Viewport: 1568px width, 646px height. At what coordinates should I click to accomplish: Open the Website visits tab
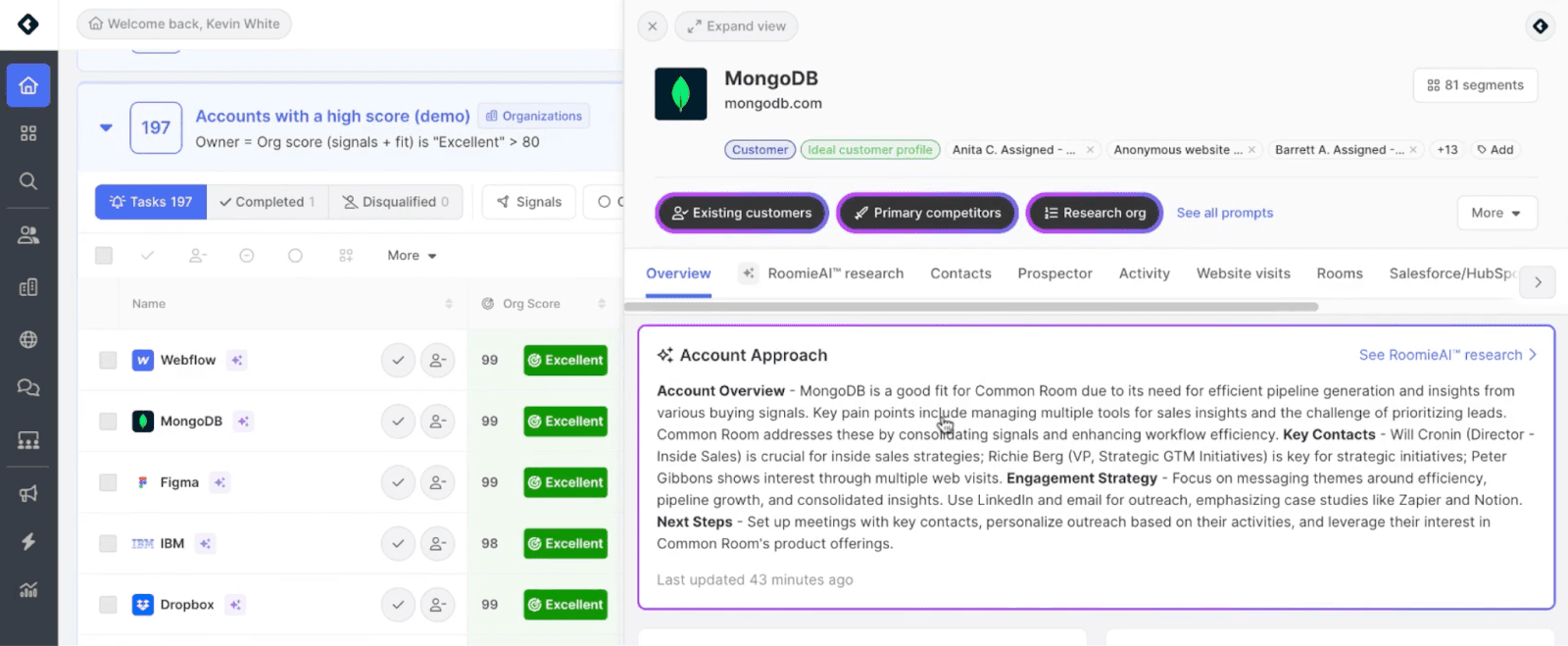[1243, 273]
